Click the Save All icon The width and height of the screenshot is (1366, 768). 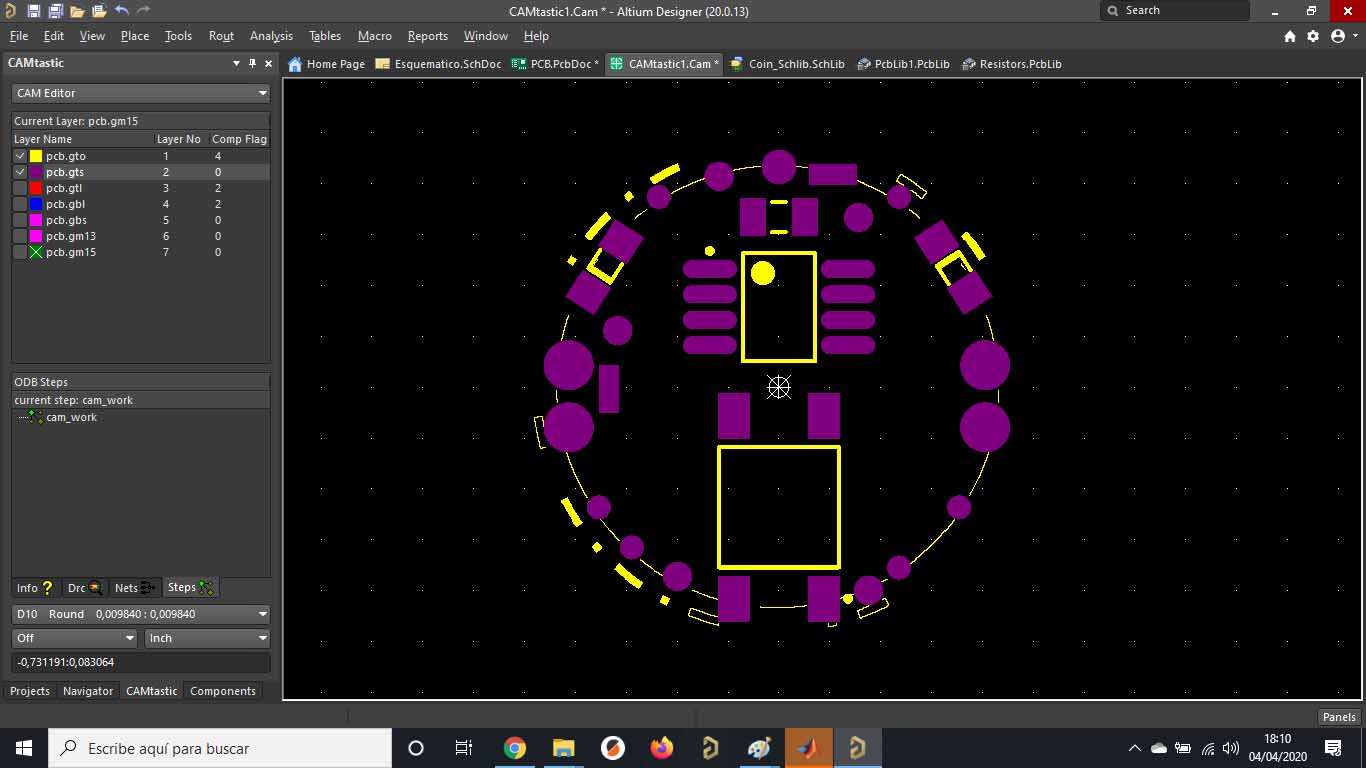point(55,11)
